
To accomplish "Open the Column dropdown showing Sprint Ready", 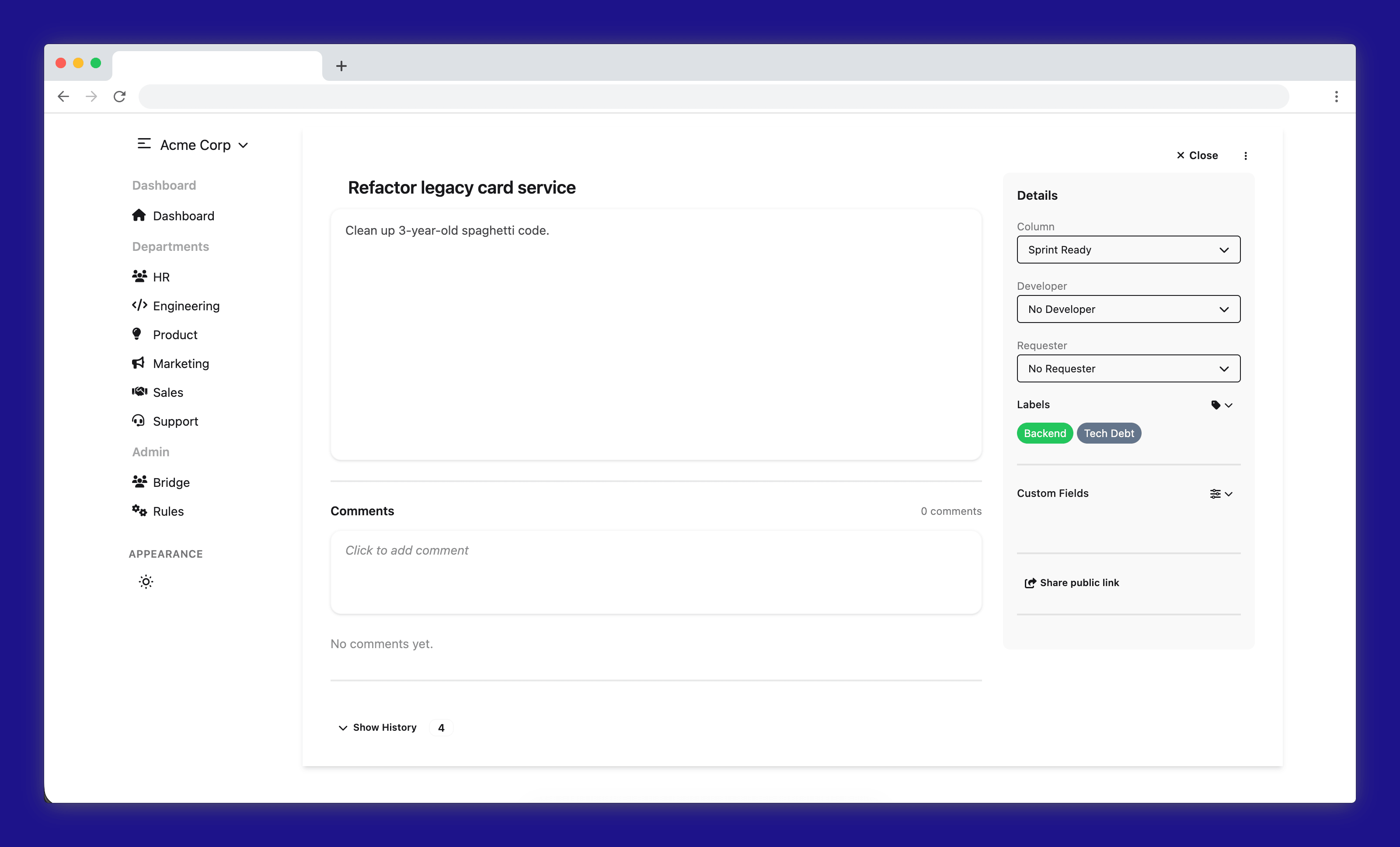I will [x=1128, y=250].
